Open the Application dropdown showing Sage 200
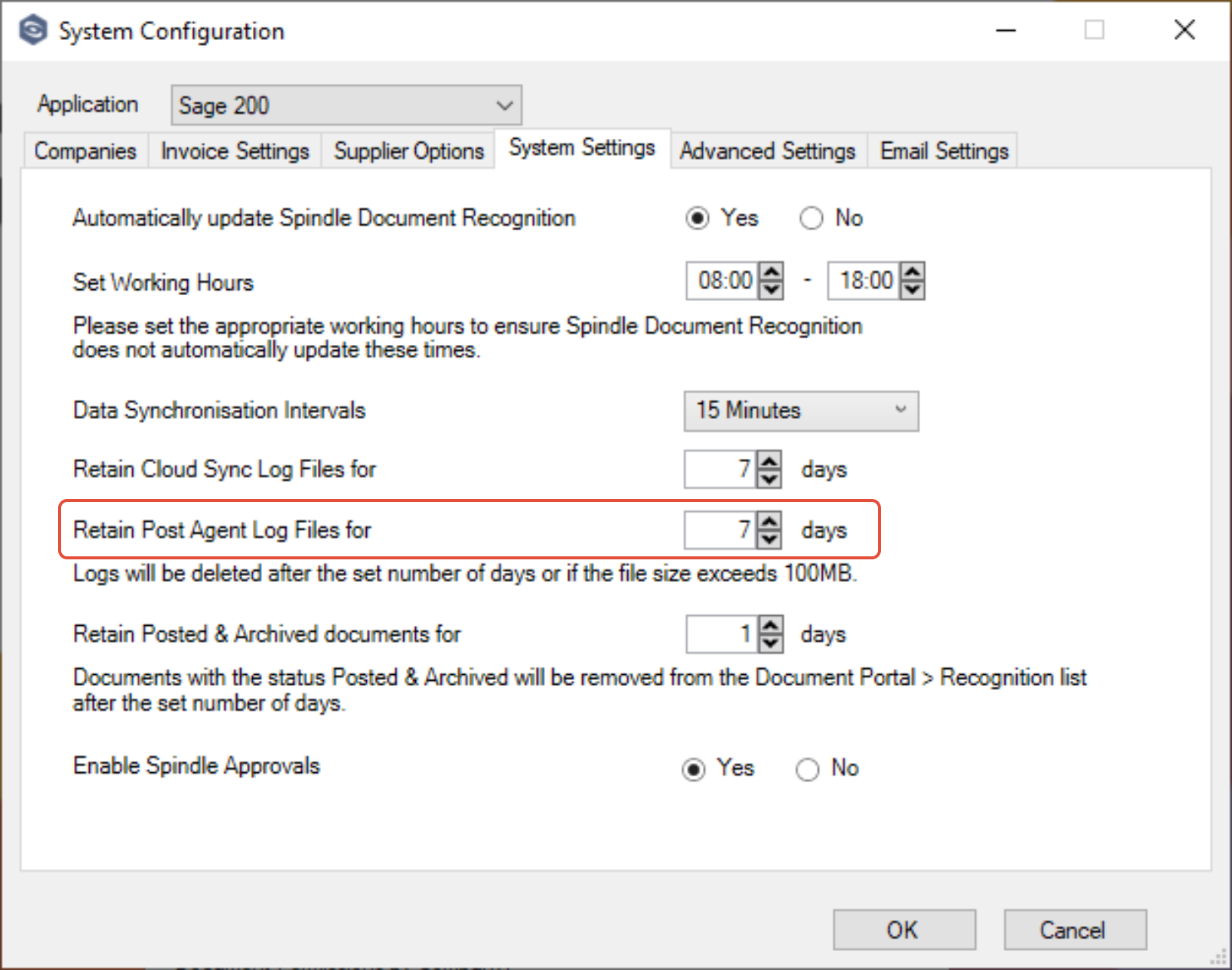1232x970 pixels. (x=346, y=105)
